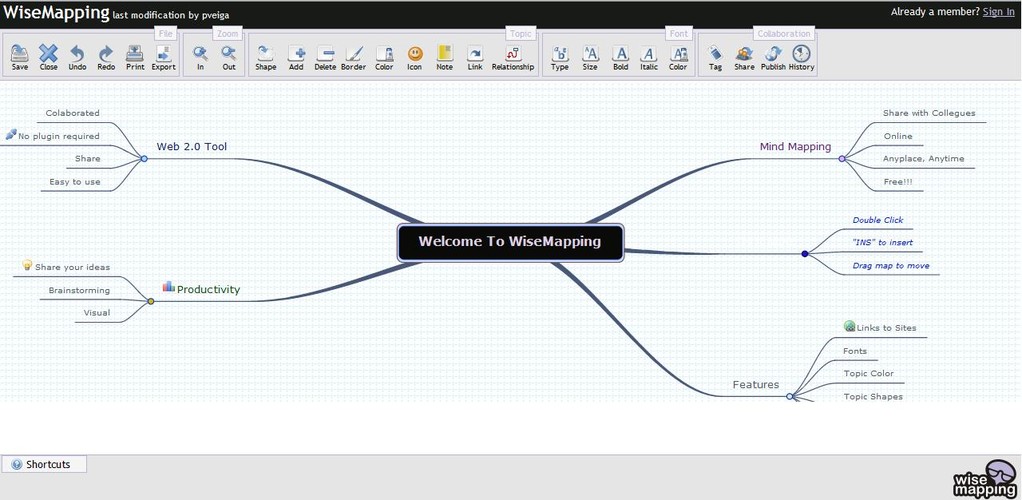
Task: Select the Brainstorming subtopic
Action: click(80, 290)
